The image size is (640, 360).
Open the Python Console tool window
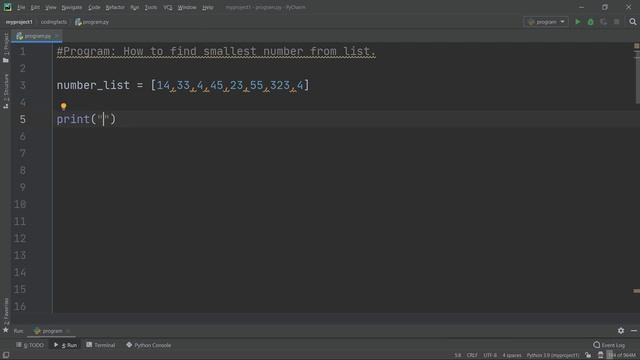[149, 345]
